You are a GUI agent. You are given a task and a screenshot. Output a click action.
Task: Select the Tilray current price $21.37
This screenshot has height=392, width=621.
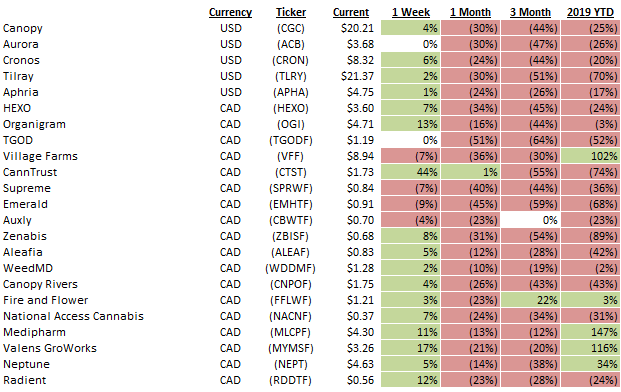point(357,76)
